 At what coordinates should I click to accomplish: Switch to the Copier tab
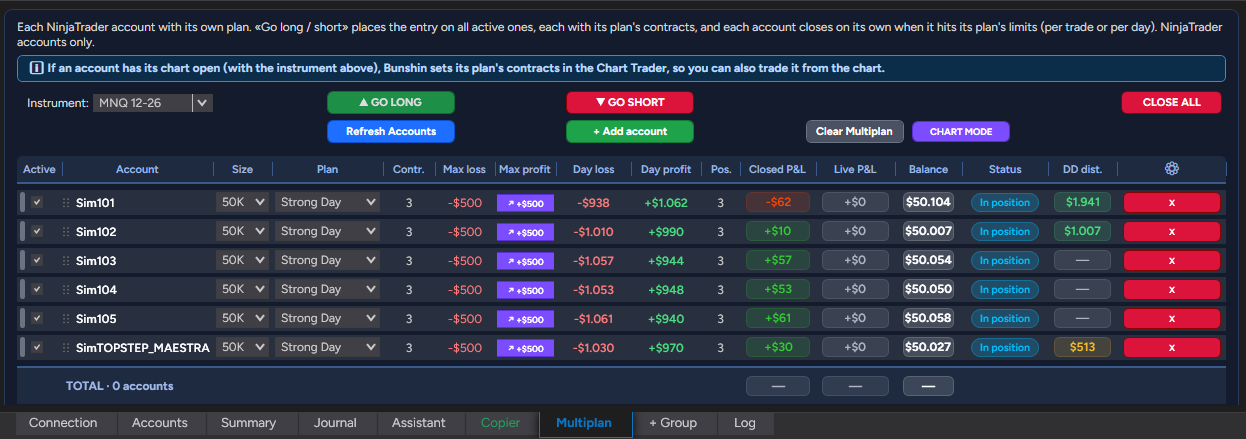[500, 423]
